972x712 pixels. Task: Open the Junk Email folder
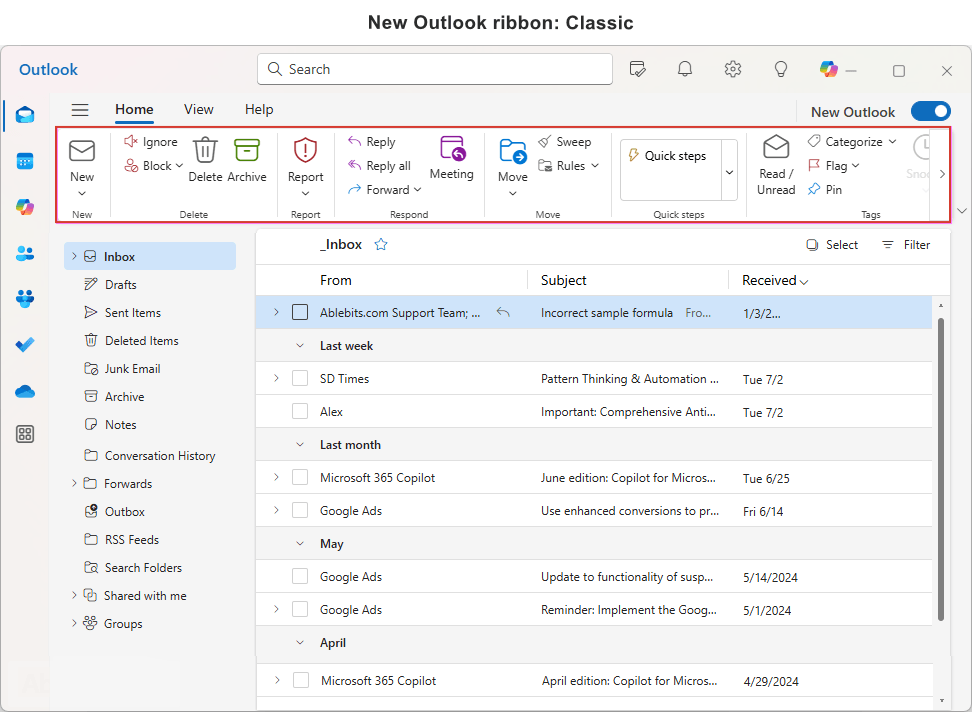(132, 369)
